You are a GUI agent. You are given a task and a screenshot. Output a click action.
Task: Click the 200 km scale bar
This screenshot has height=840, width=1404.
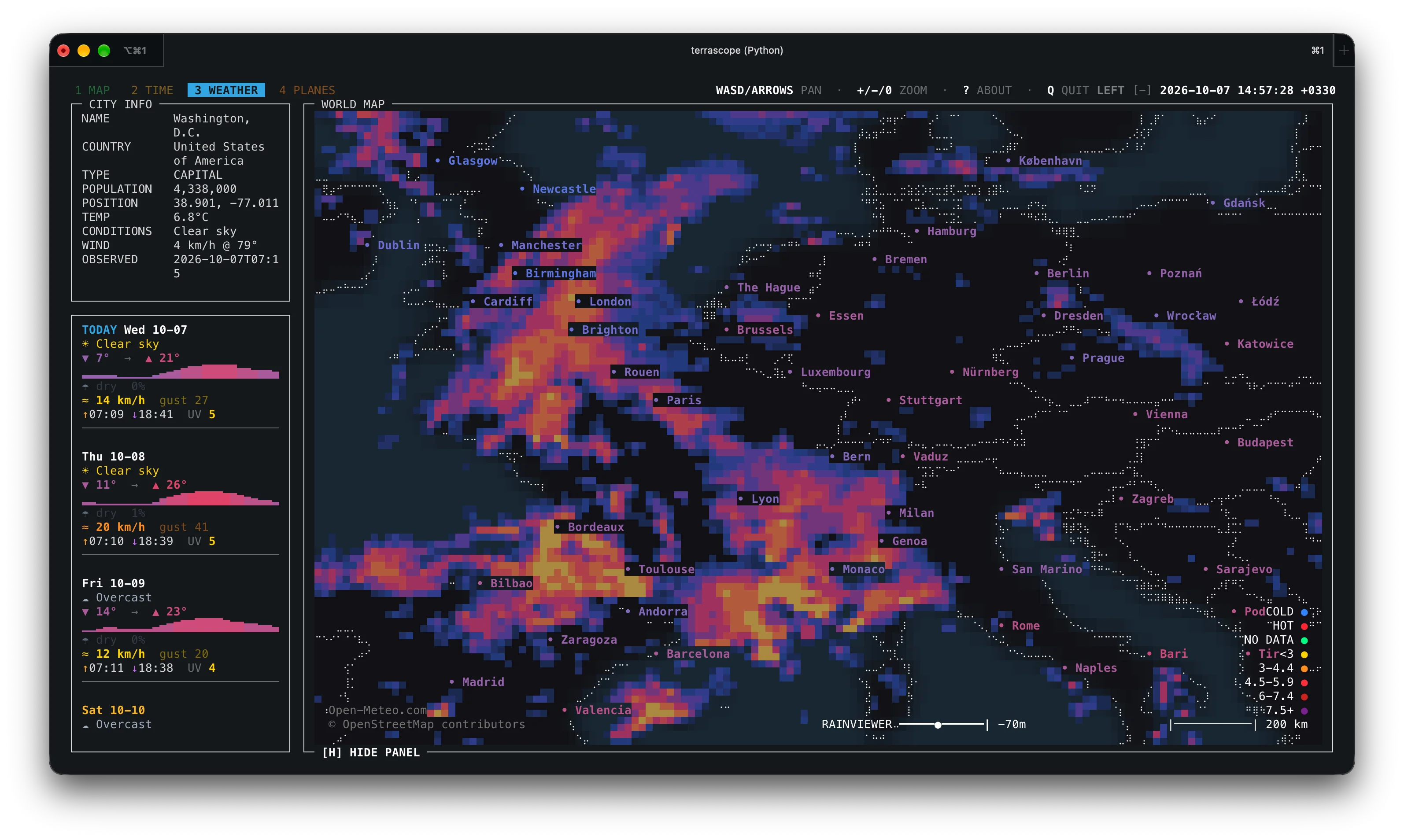[x=1240, y=725]
